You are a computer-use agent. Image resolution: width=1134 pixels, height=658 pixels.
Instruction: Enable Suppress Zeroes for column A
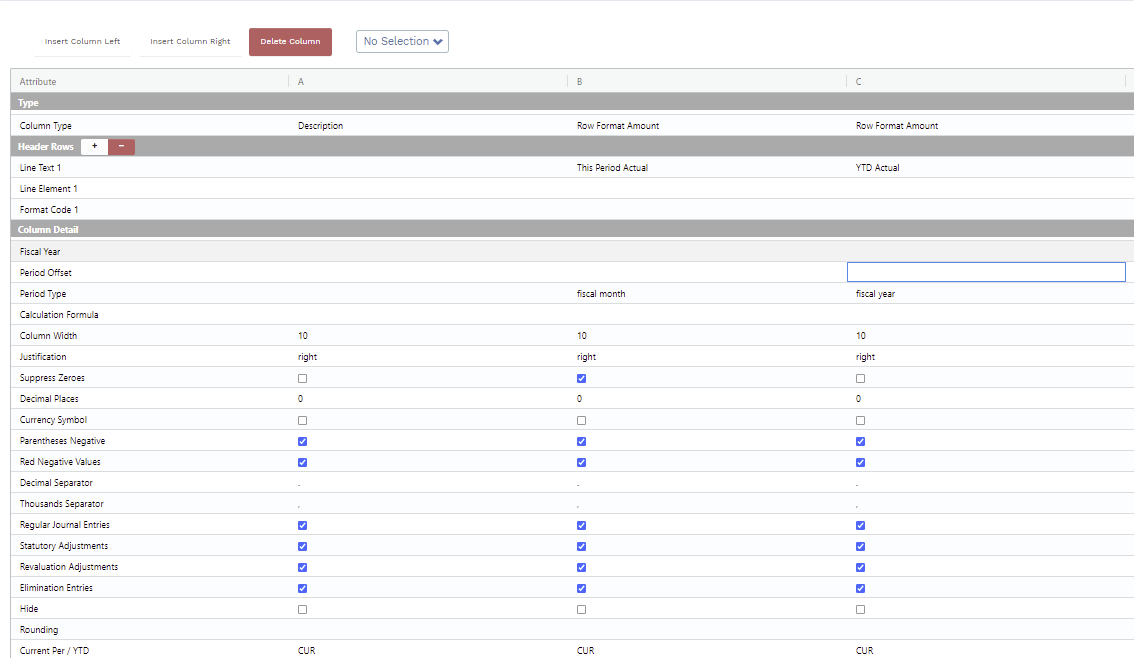point(303,379)
